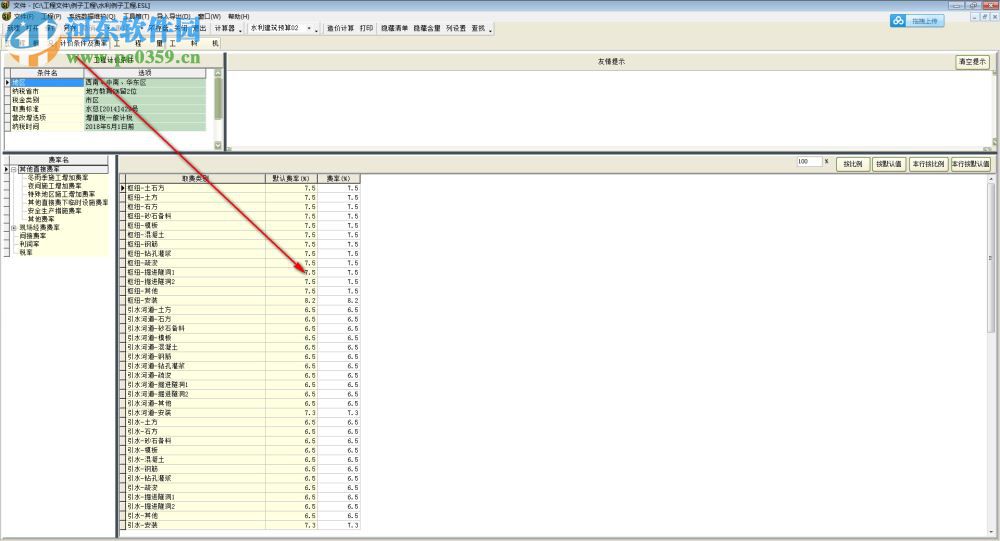Select the 引水河道-模板 row

(242, 338)
